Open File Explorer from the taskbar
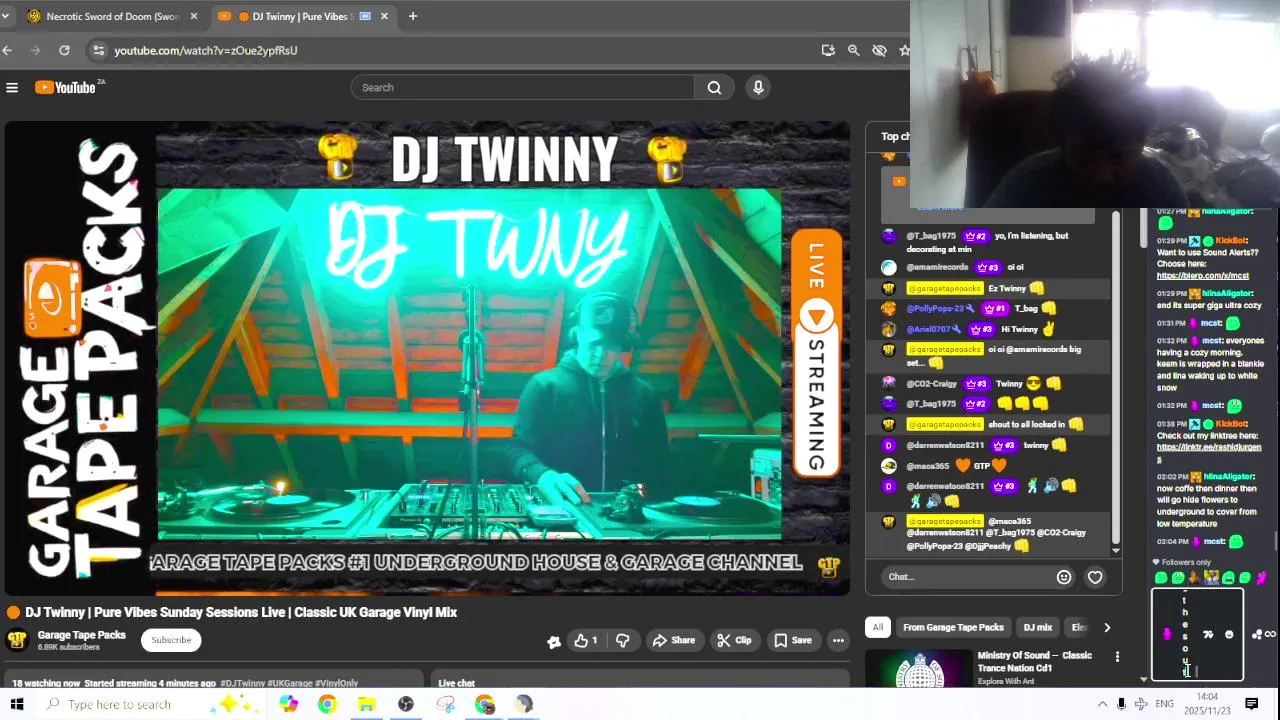The image size is (1280, 720). click(x=366, y=704)
